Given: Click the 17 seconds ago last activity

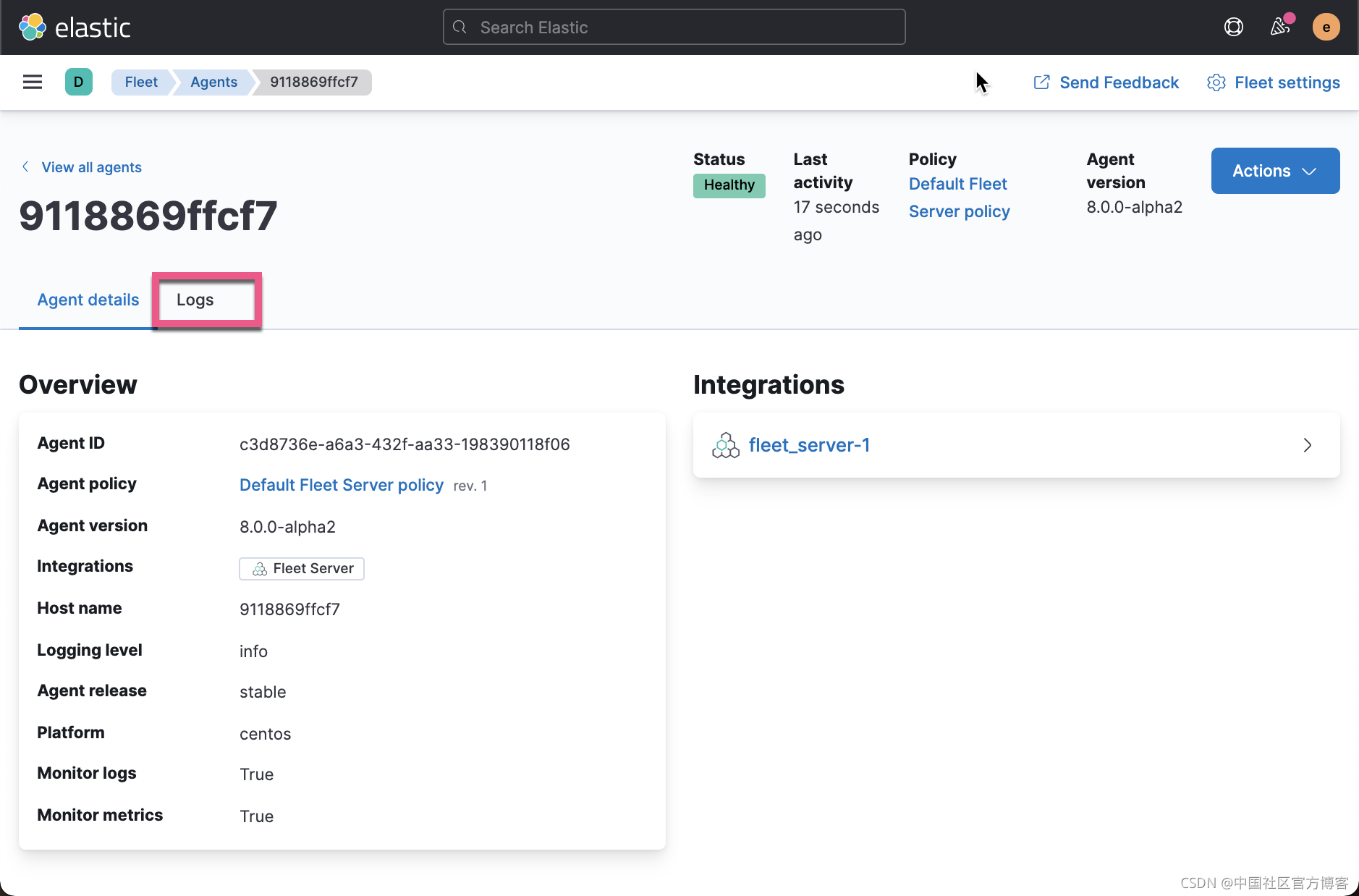Looking at the screenshot, I should [836, 221].
